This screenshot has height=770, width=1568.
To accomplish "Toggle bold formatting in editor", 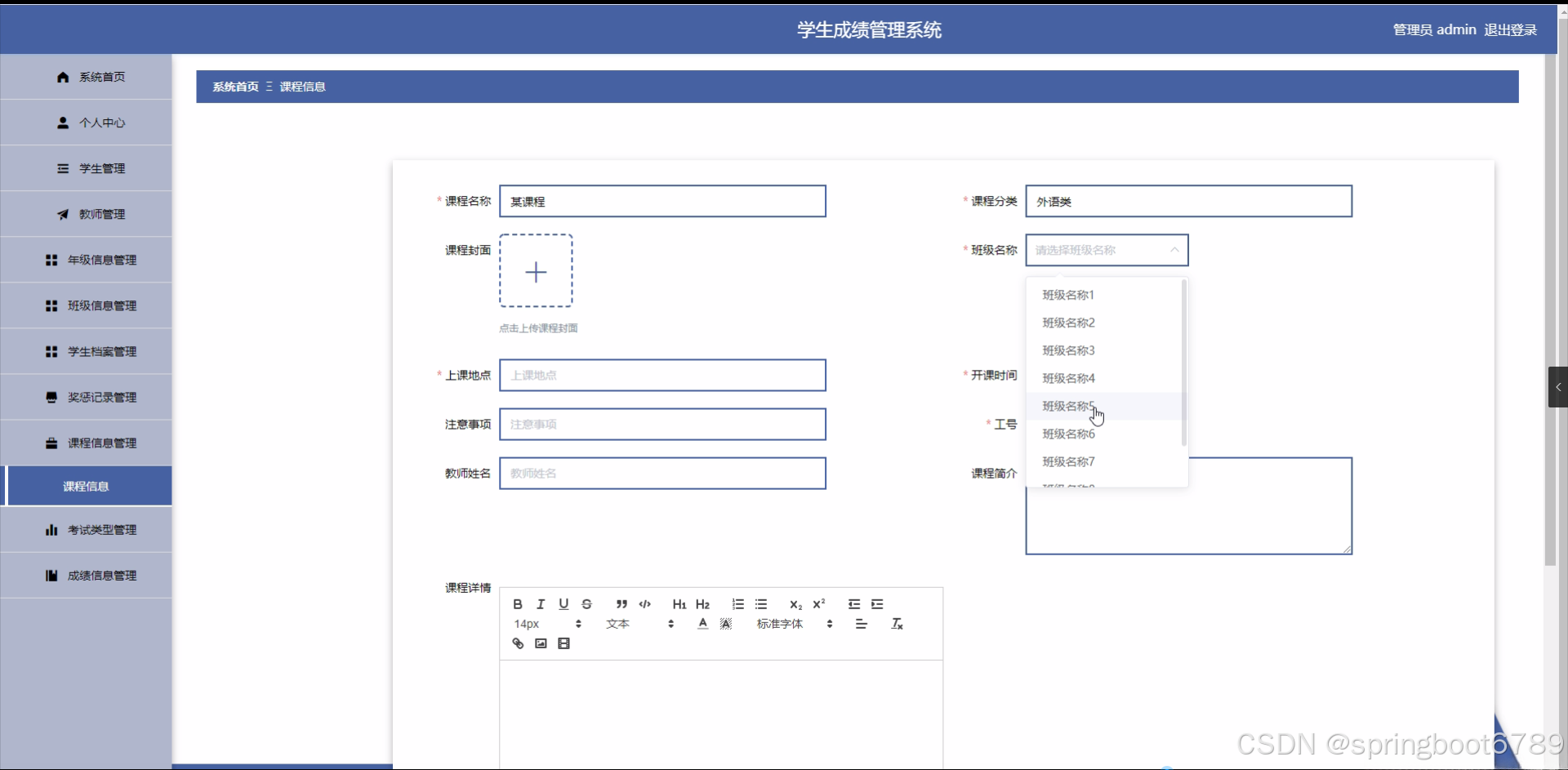I will pyautogui.click(x=517, y=604).
